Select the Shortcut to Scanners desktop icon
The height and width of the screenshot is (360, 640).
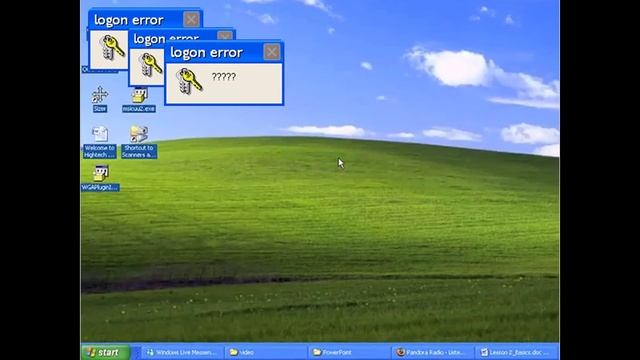[x=139, y=142]
